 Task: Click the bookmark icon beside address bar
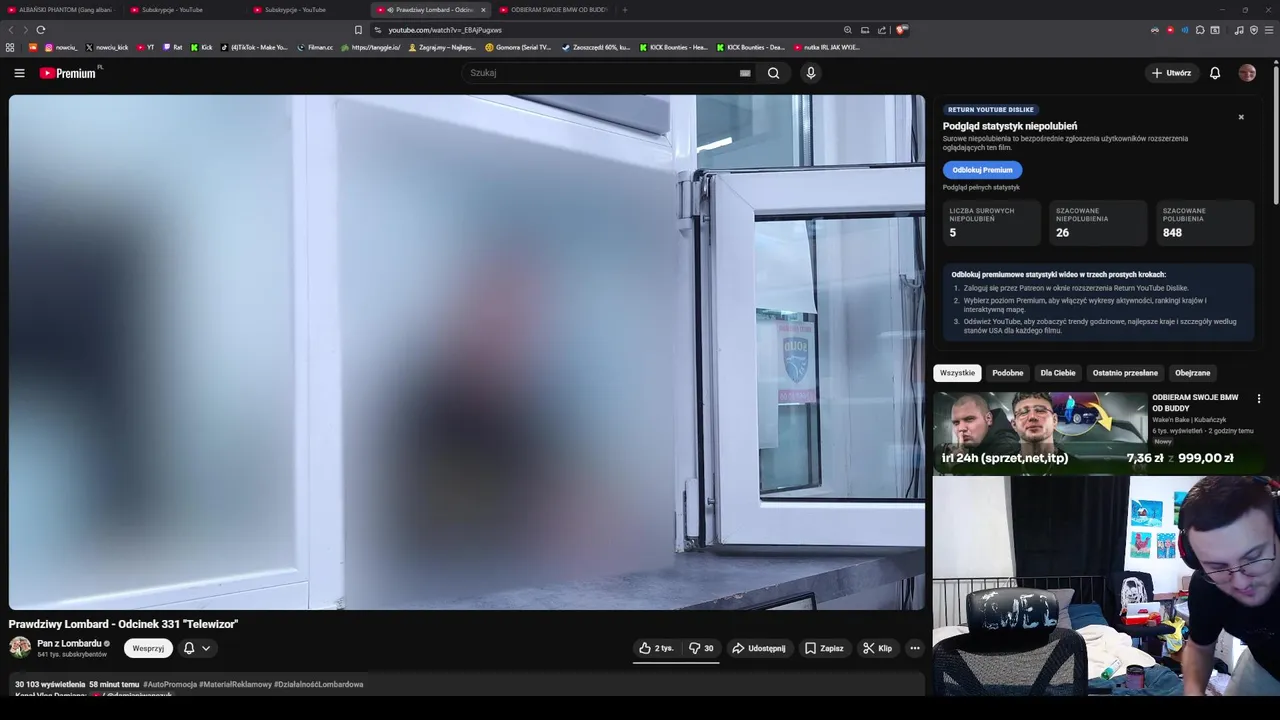pos(358,30)
